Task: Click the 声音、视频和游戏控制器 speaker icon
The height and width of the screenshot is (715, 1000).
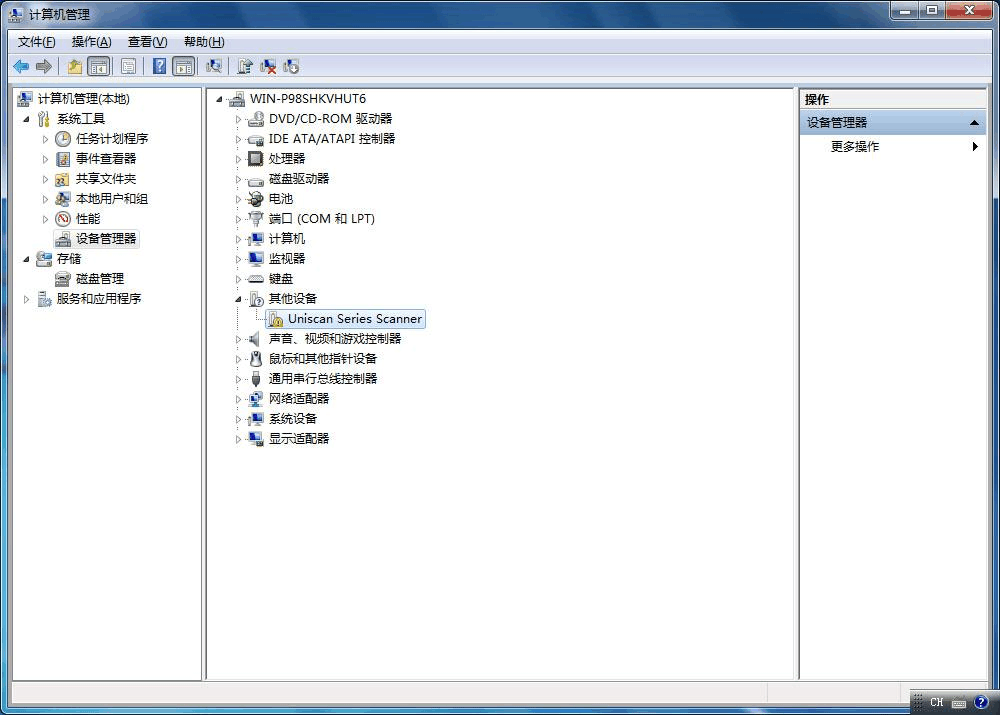Action: click(256, 339)
